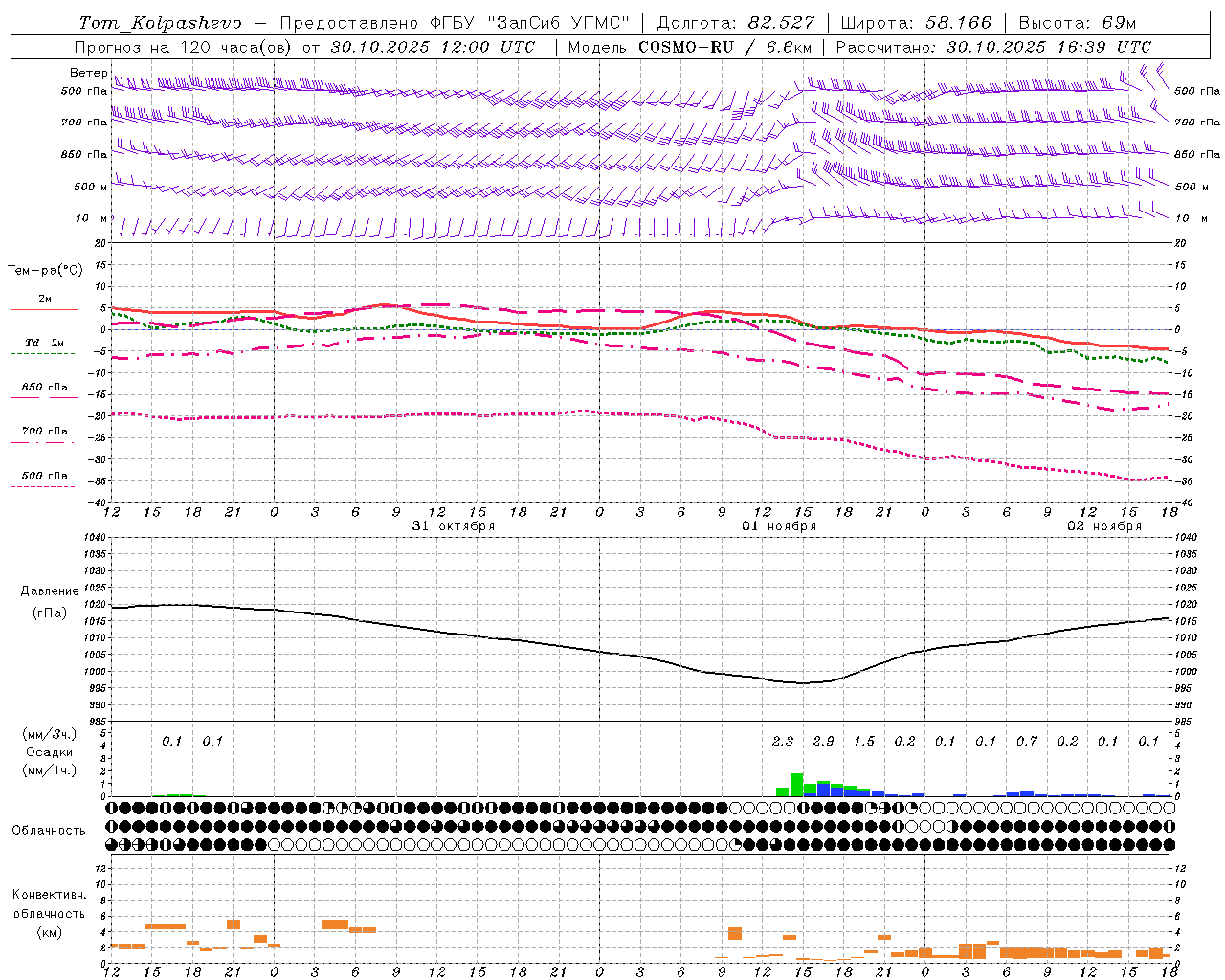Click the (мм/3ч.) precipitation unit label
The width and height of the screenshot is (1225, 980).
click(x=50, y=734)
